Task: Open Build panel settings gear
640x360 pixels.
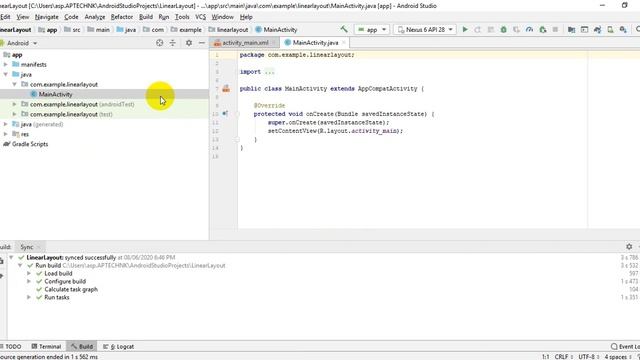Action: coord(629,247)
